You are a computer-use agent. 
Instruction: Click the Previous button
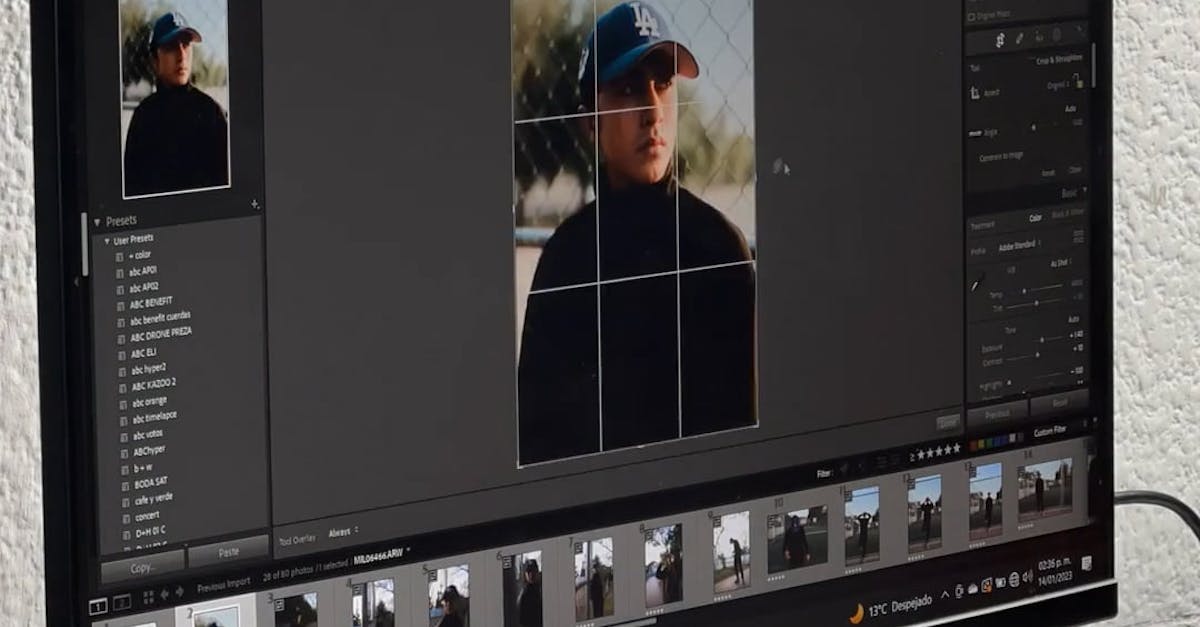(997, 412)
